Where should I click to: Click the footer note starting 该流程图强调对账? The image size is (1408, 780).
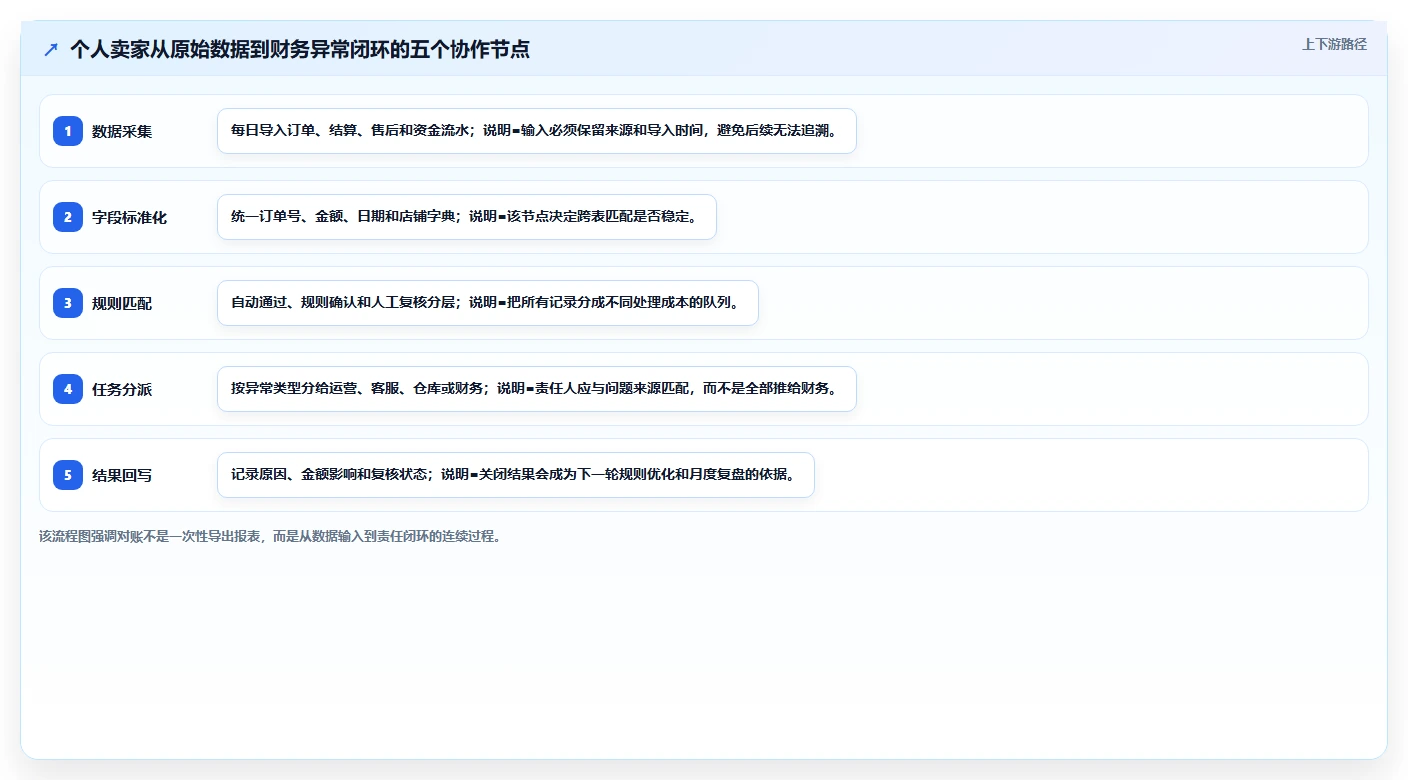pos(270,536)
